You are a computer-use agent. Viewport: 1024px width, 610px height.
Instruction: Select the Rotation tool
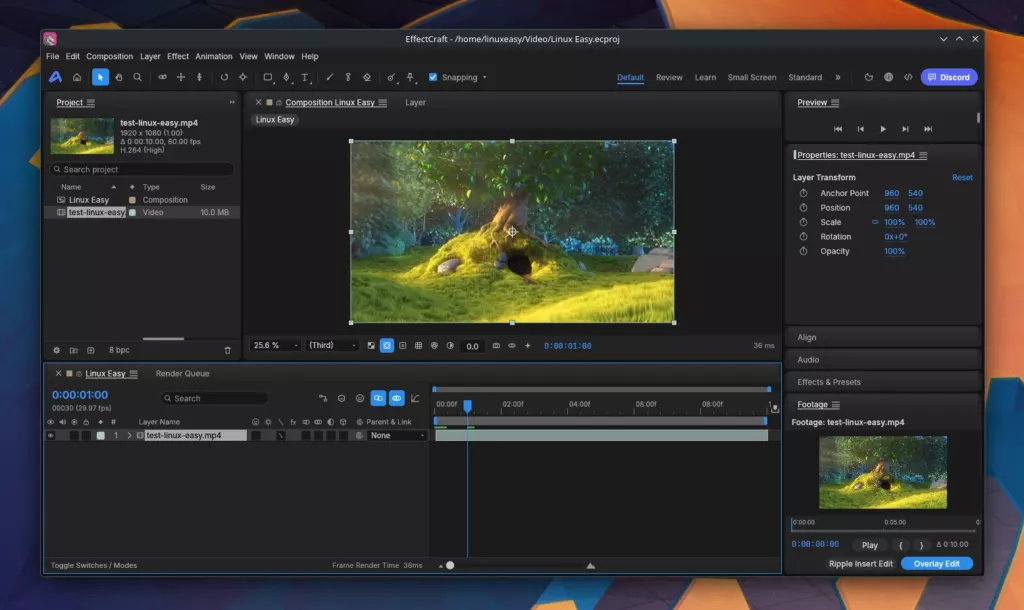click(x=224, y=77)
